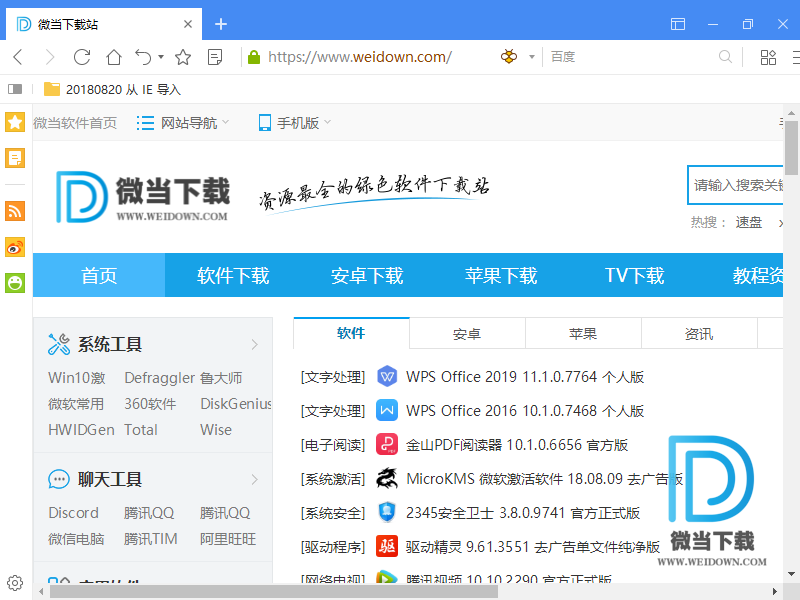The width and height of the screenshot is (800, 600).
Task: Click into the 百度 search field
Action: 630,57
